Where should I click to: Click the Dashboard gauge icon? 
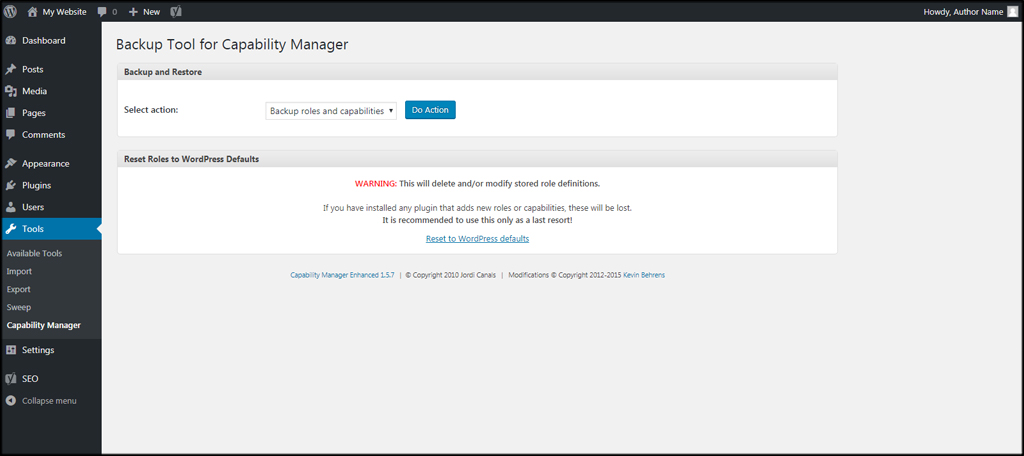(10, 41)
